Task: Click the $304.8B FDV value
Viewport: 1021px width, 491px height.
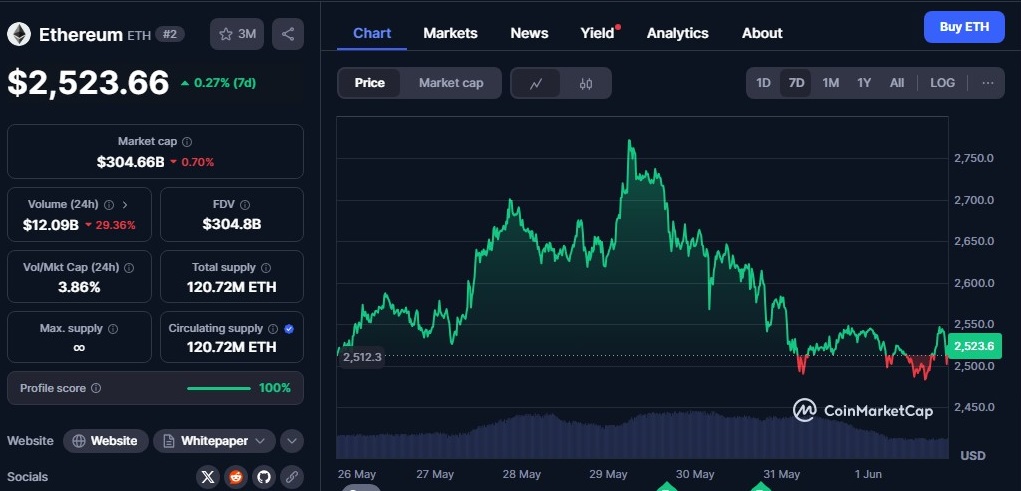Action: [232, 225]
